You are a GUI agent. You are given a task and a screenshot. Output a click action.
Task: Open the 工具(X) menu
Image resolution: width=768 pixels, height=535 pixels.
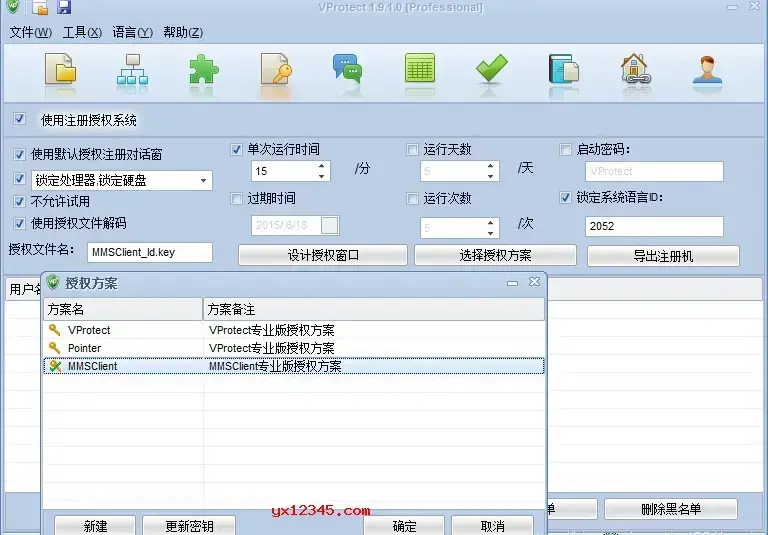click(82, 32)
